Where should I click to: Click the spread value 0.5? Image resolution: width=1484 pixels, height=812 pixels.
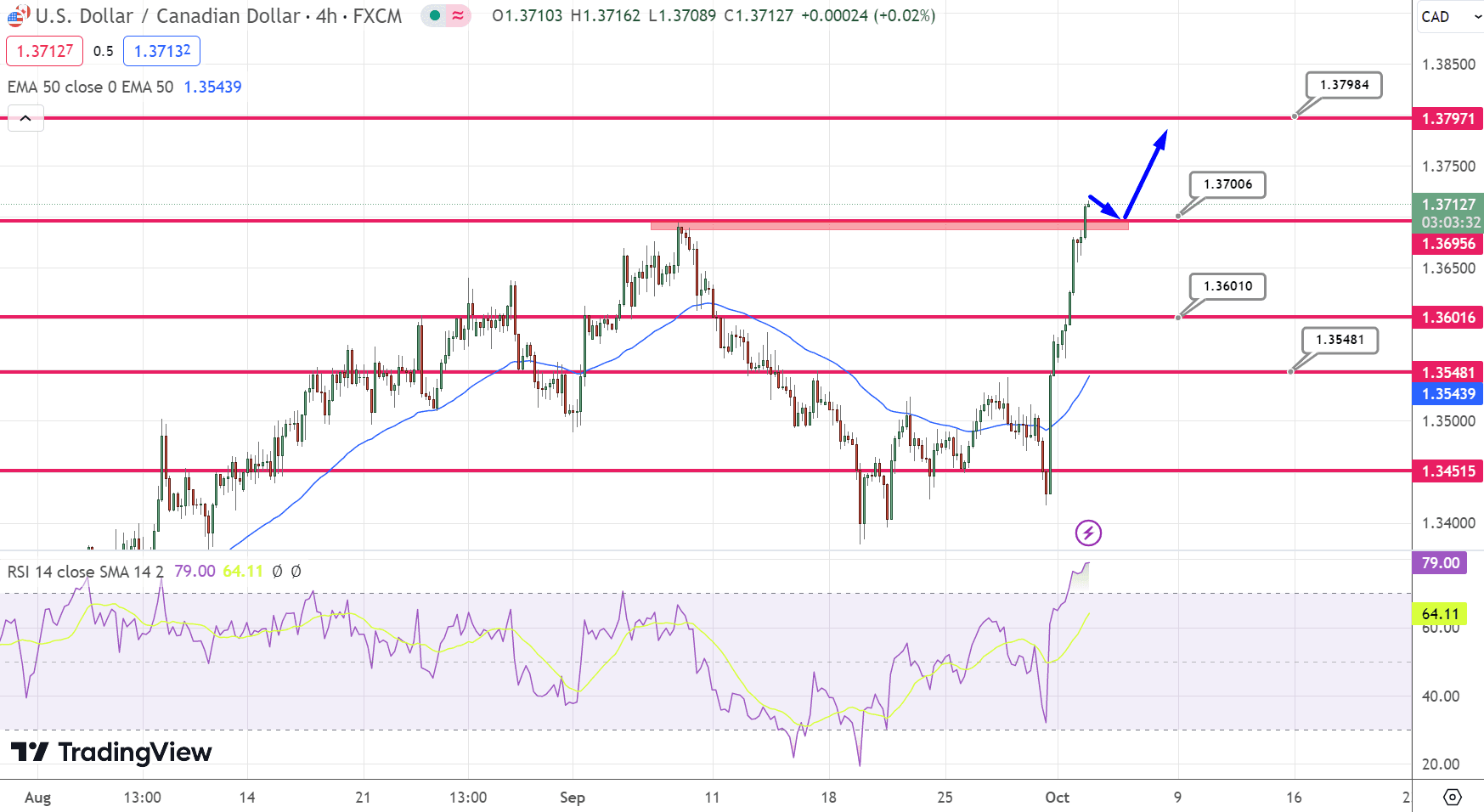tap(103, 51)
